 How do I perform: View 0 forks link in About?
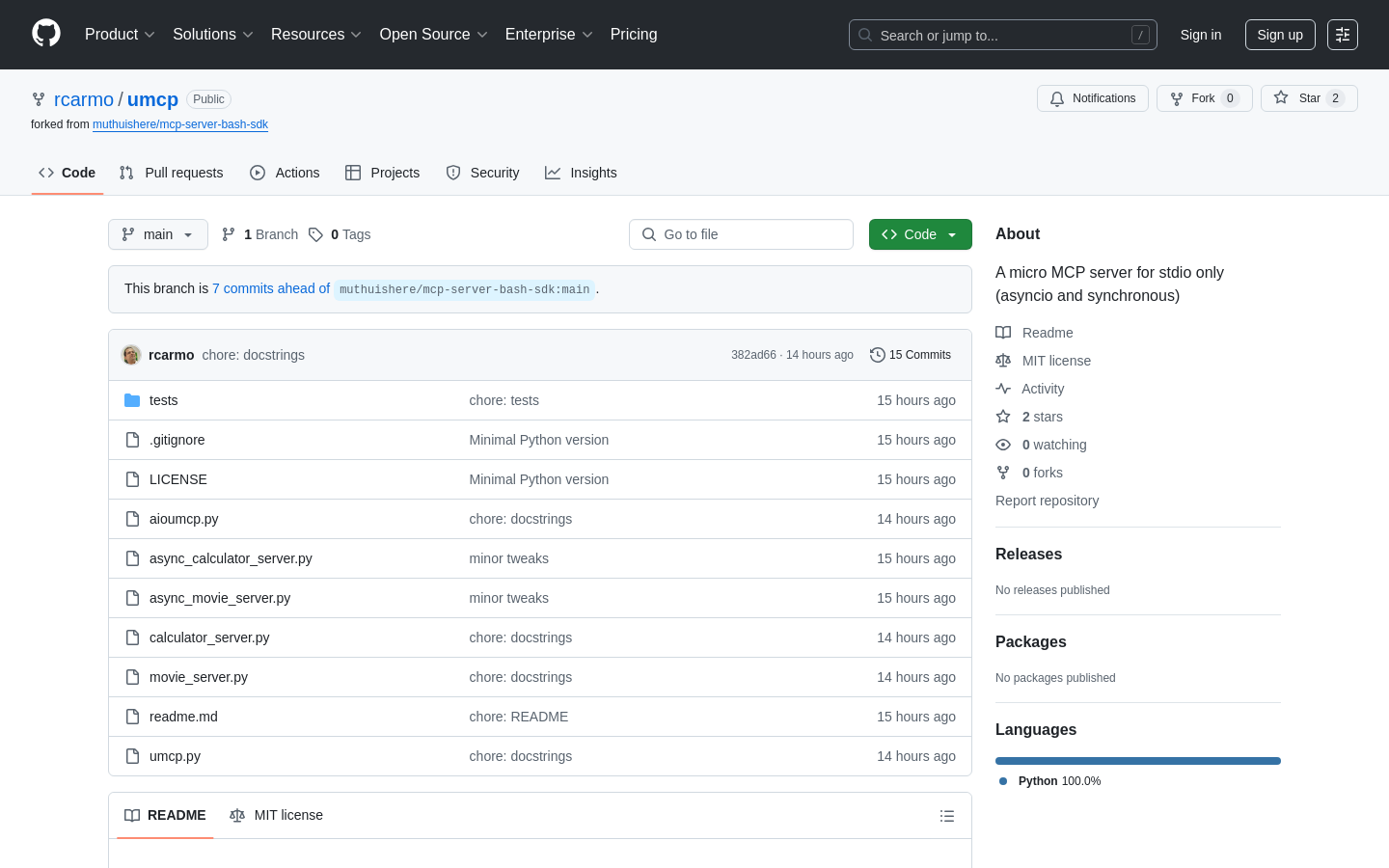point(1029,473)
